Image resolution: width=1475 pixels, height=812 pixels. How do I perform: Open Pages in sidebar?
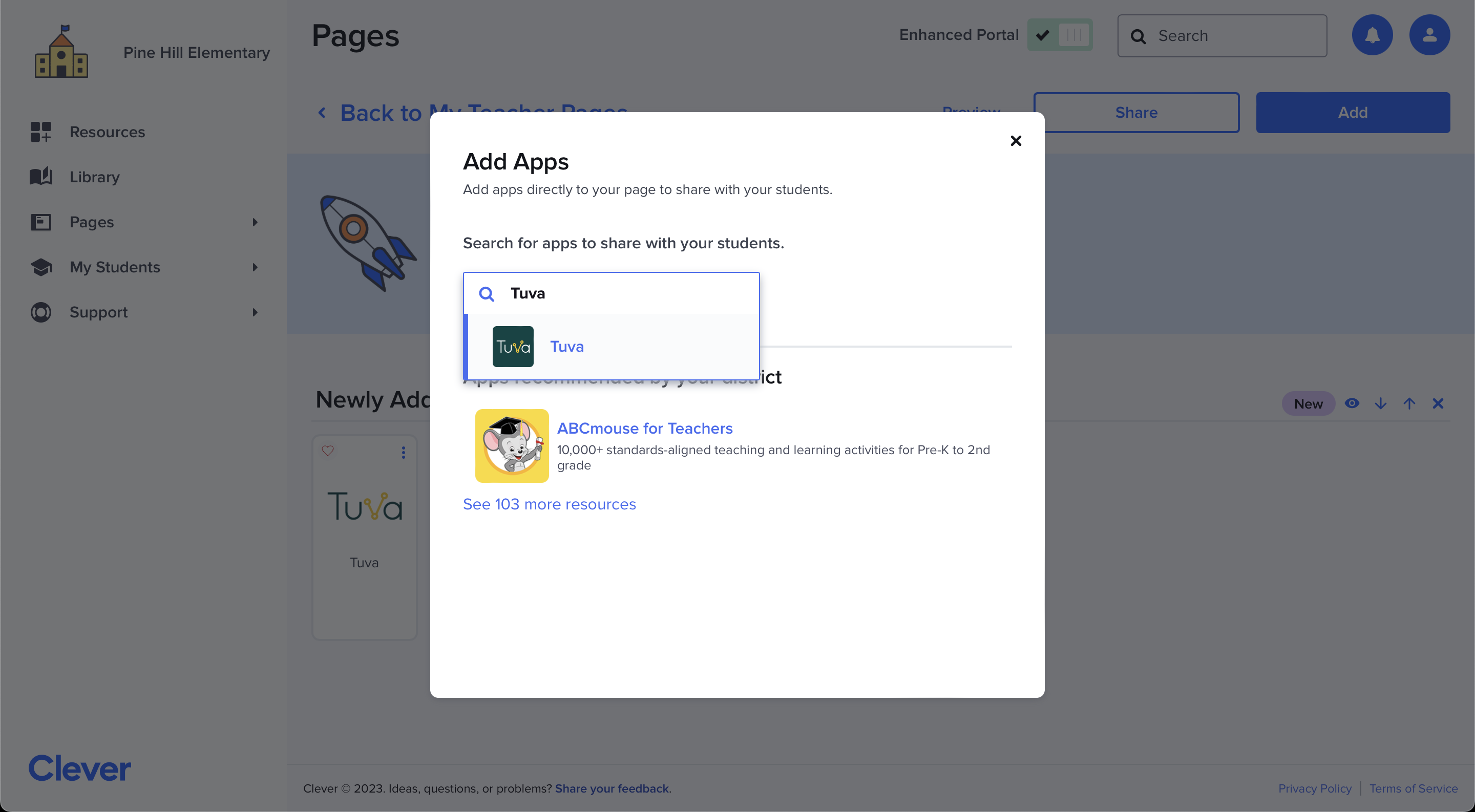tap(92, 222)
